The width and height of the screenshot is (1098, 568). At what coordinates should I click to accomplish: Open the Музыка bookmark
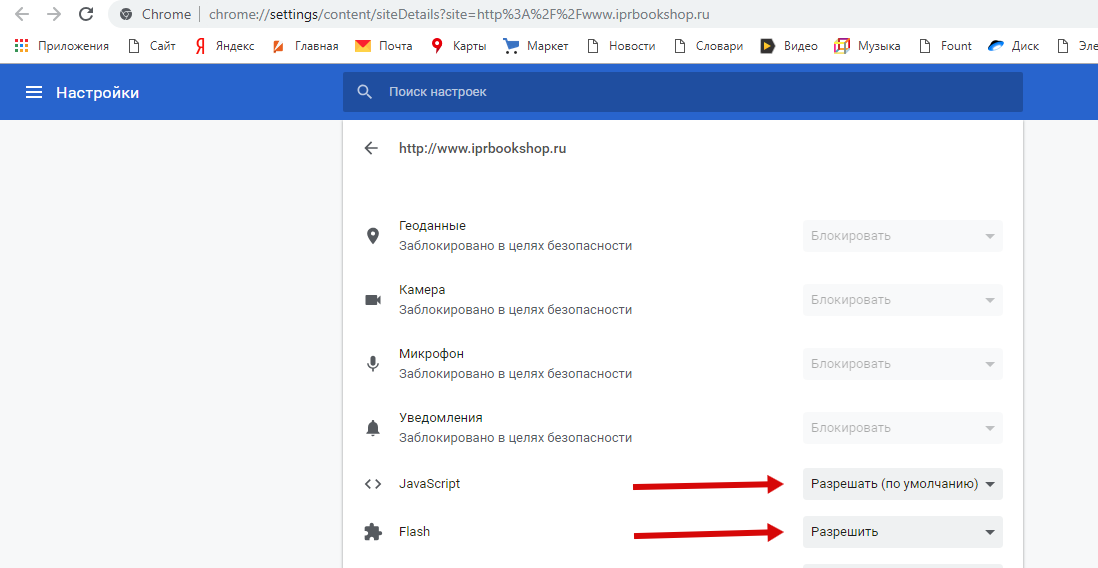(x=867, y=46)
